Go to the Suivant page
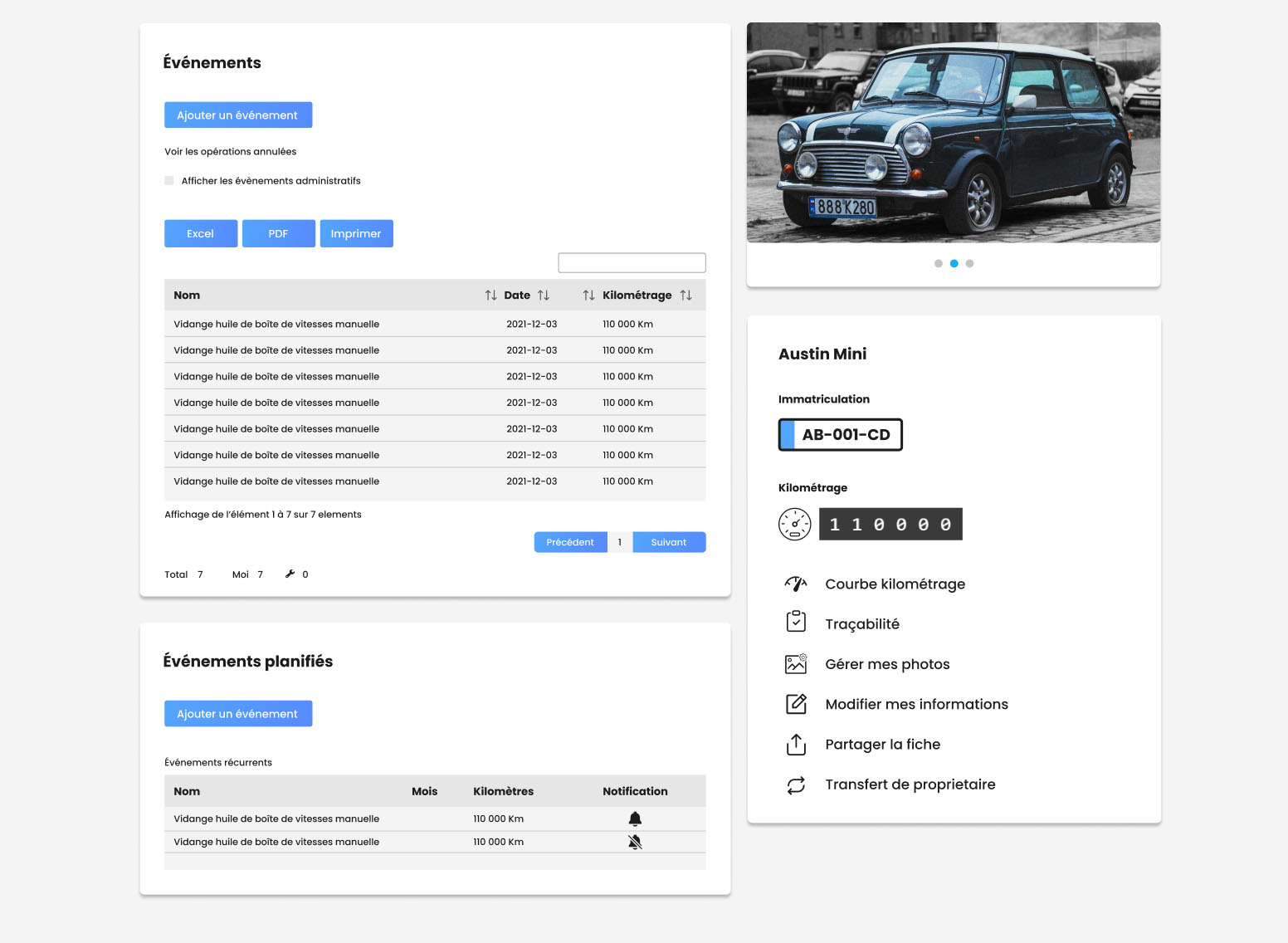The height and width of the screenshot is (943, 1288). 668,543
